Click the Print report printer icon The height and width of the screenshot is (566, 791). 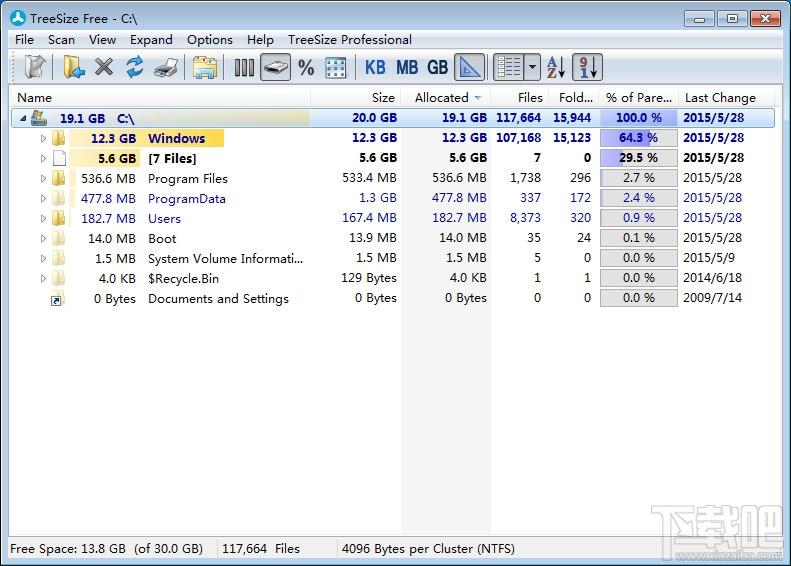pyautogui.click(x=166, y=68)
